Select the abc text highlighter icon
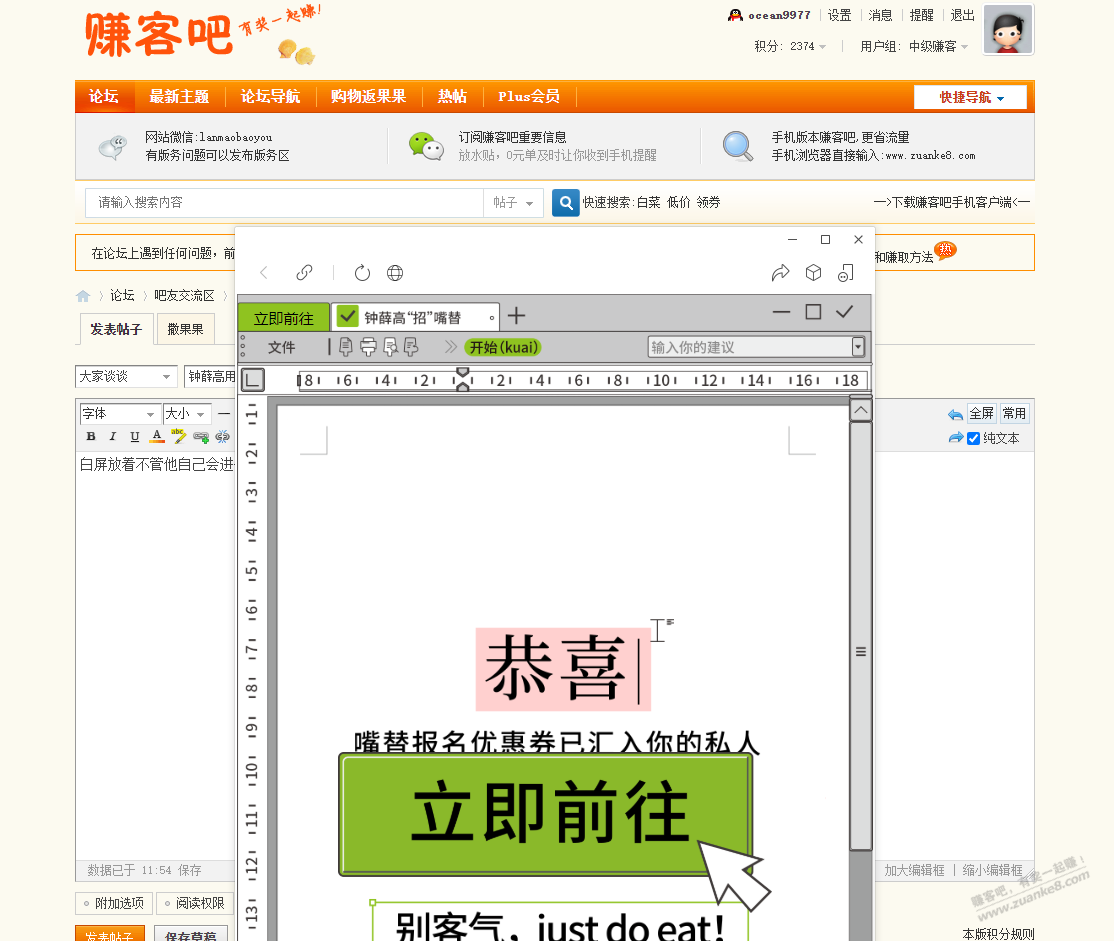 pos(178,436)
